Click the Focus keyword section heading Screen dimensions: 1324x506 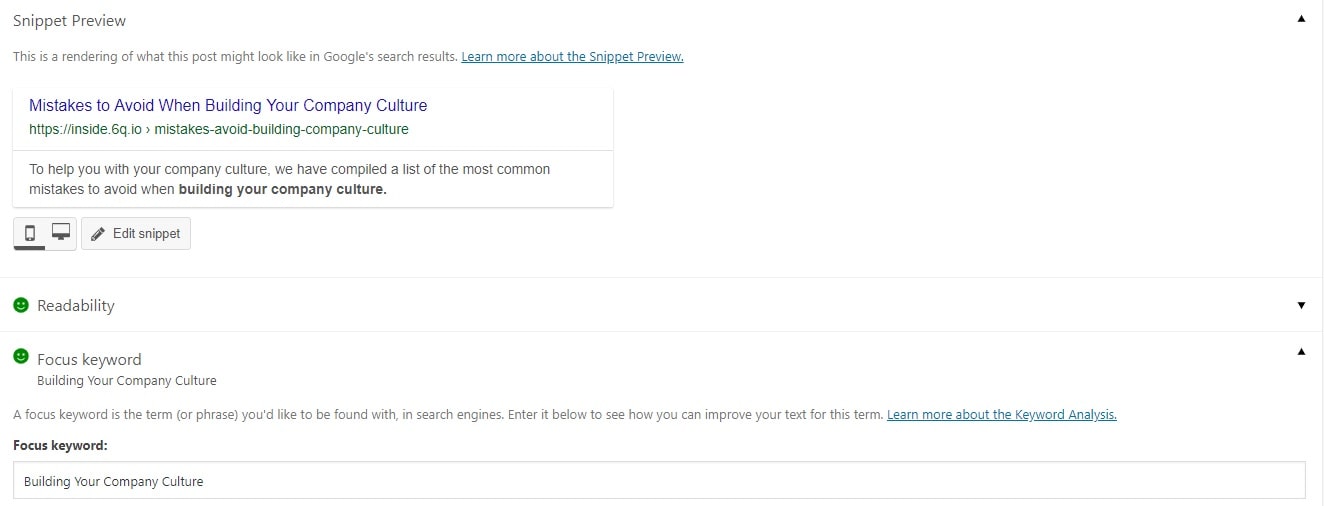tap(89, 359)
